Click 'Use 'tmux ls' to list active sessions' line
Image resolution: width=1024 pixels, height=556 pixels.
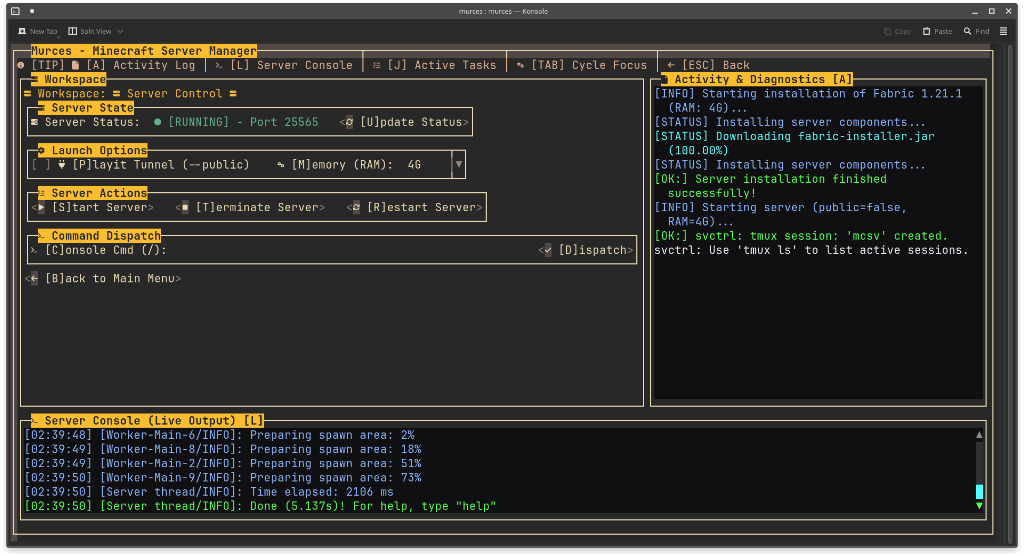811,250
